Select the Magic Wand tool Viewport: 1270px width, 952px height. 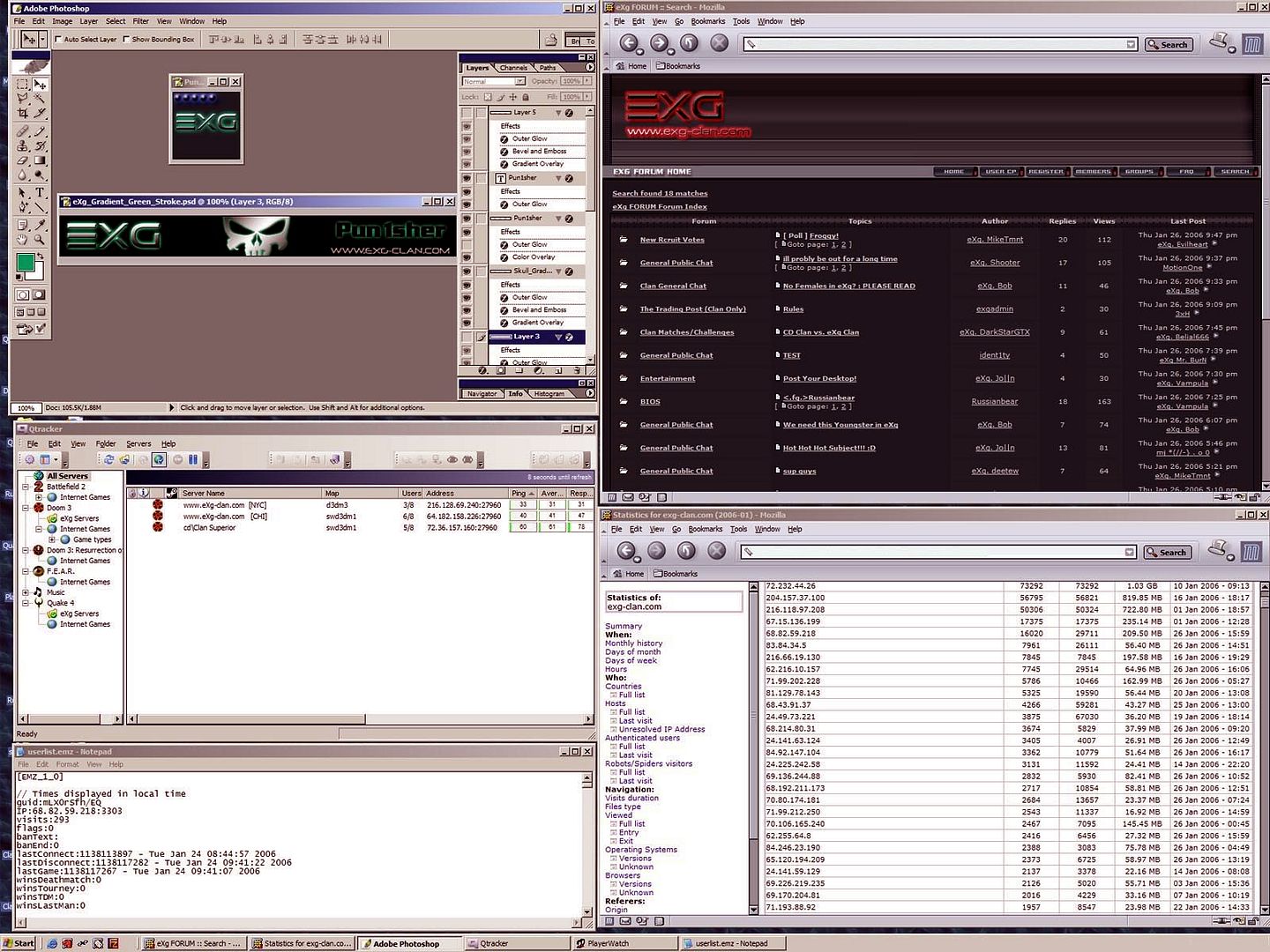(x=41, y=99)
